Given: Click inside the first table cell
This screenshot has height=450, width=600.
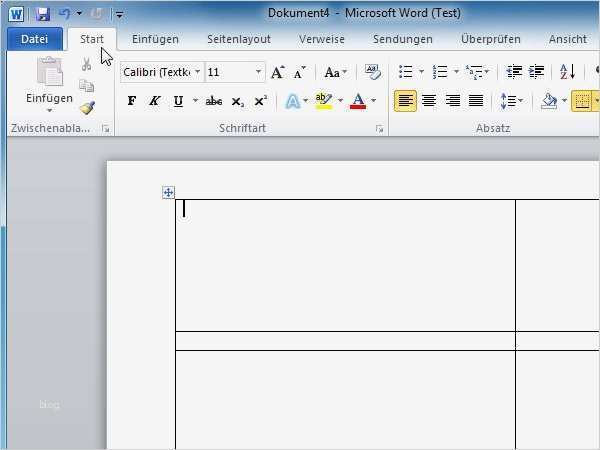Looking at the screenshot, I should coord(345,265).
